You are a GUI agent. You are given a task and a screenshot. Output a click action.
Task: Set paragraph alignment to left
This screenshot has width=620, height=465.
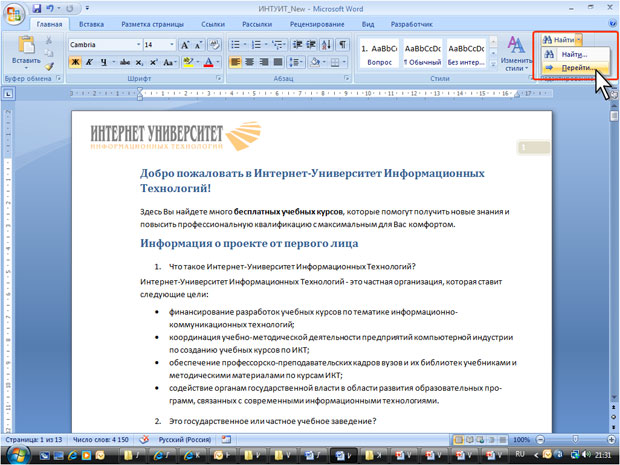click(235, 62)
